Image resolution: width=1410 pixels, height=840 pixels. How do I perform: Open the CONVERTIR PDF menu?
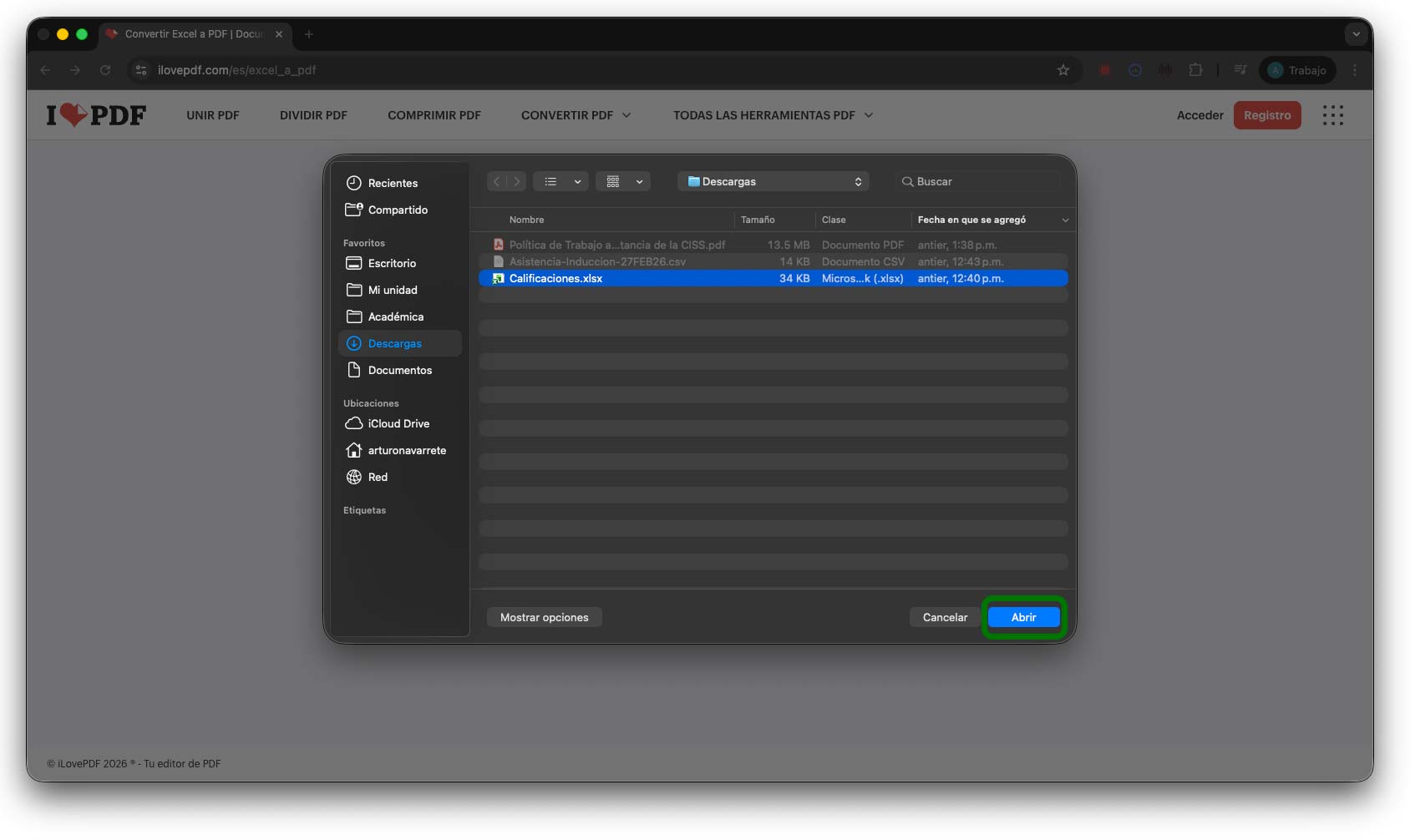click(x=575, y=115)
